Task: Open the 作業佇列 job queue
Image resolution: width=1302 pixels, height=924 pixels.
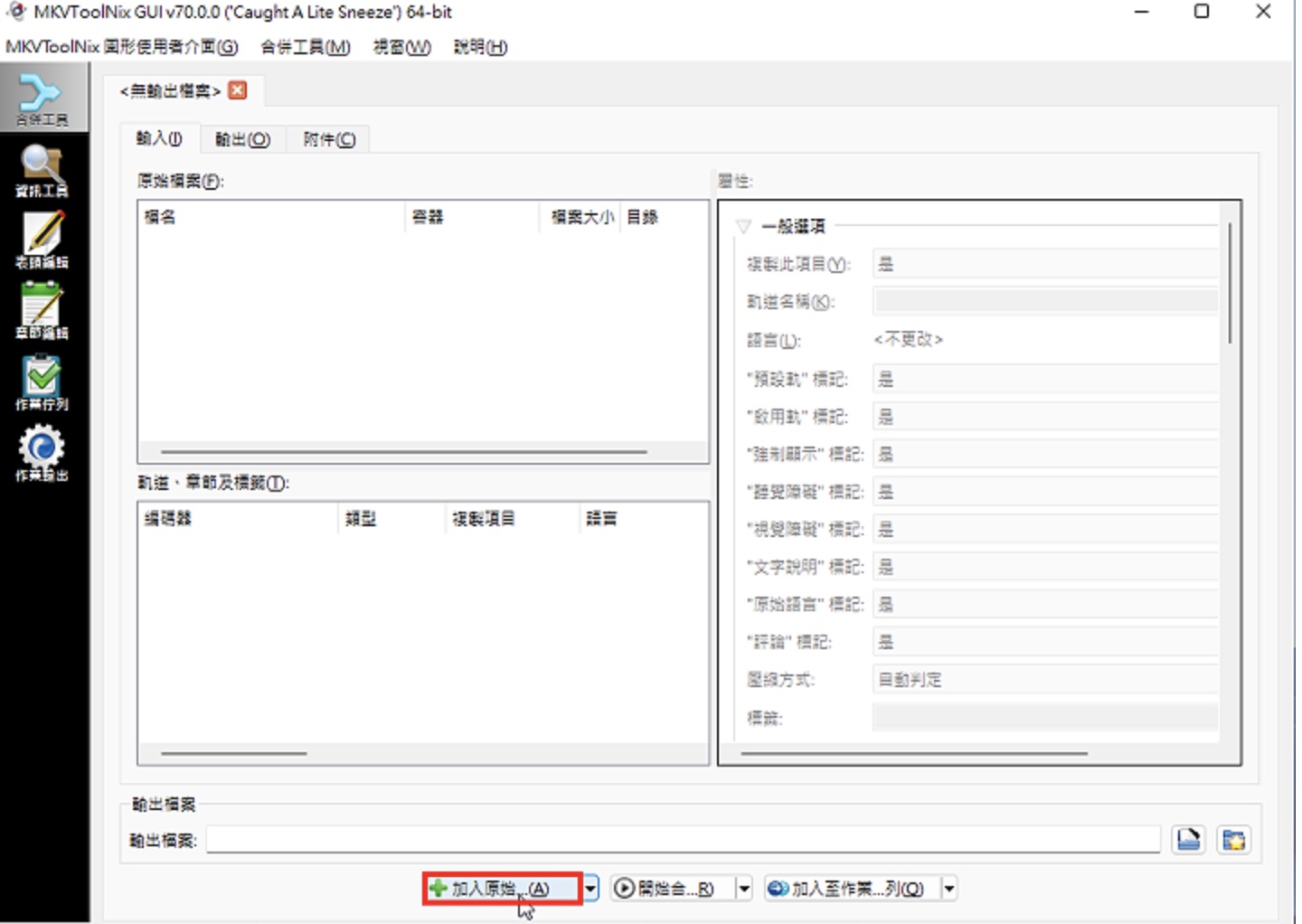Action: [x=42, y=382]
